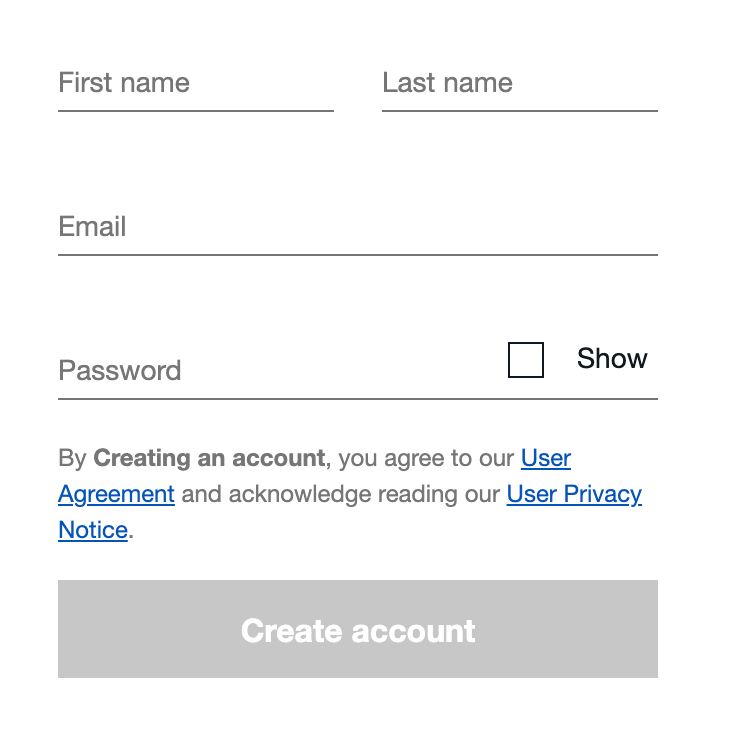Click the bold "Creating an account" text
The height and width of the screenshot is (734, 754).
click(209, 458)
